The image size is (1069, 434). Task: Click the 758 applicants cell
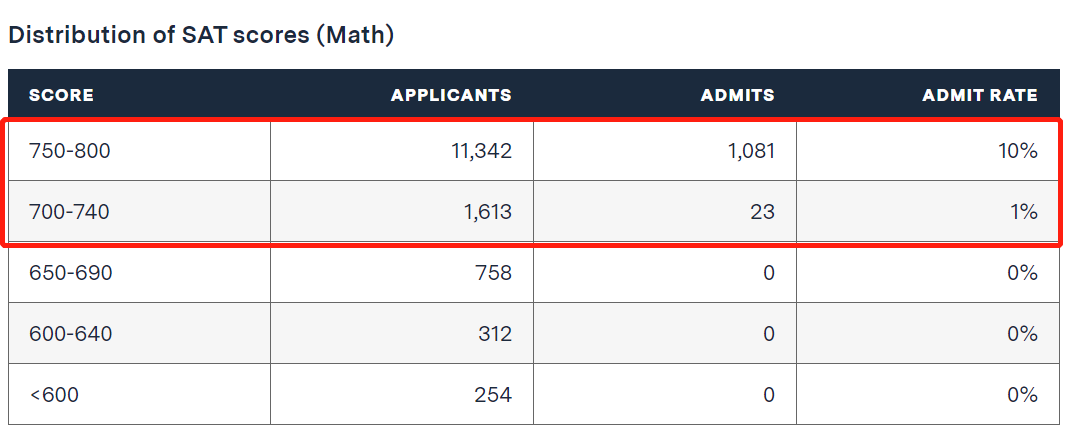point(494,273)
